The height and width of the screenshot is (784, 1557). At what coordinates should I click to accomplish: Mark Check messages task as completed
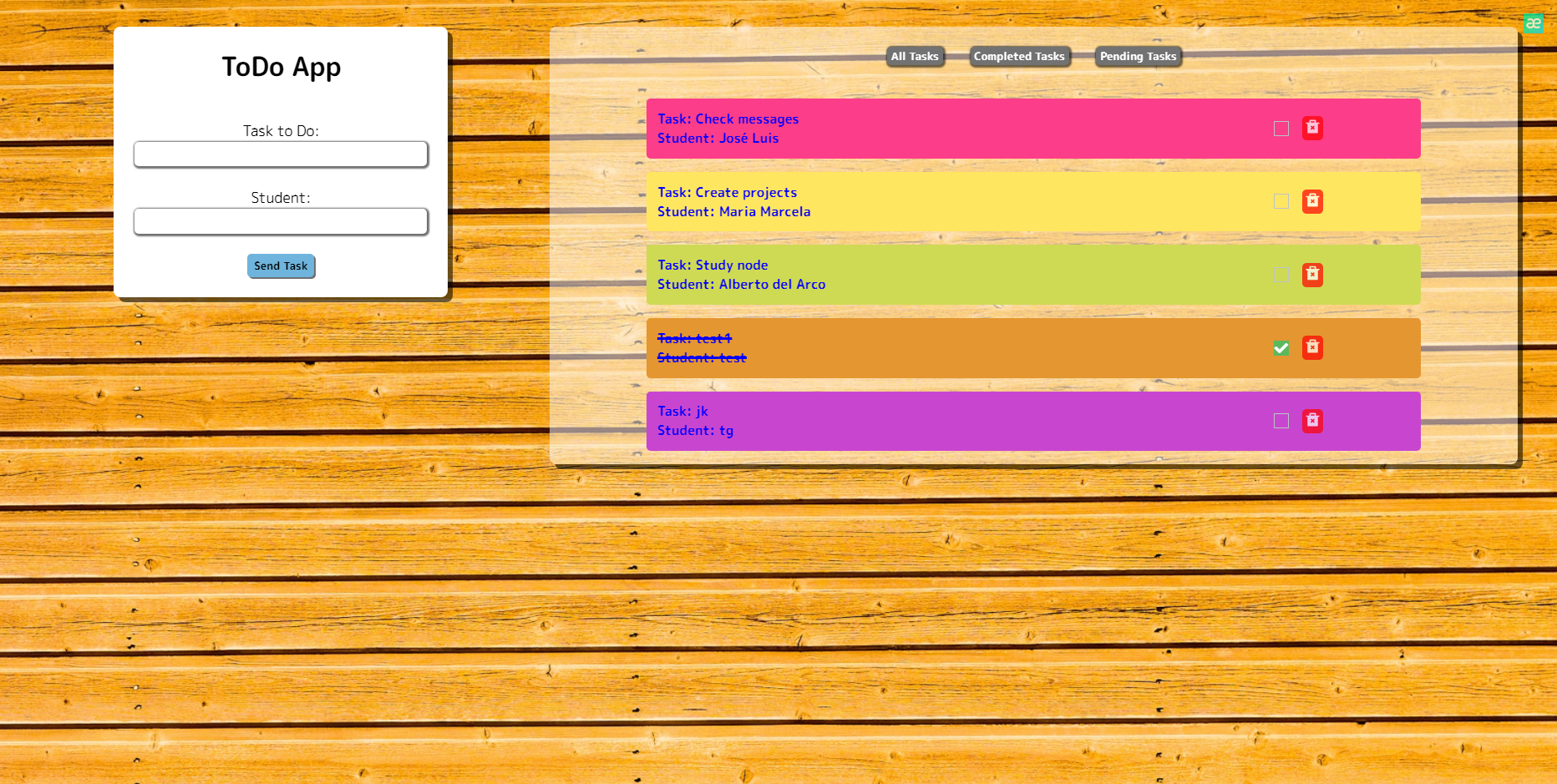pyautogui.click(x=1281, y=129)
